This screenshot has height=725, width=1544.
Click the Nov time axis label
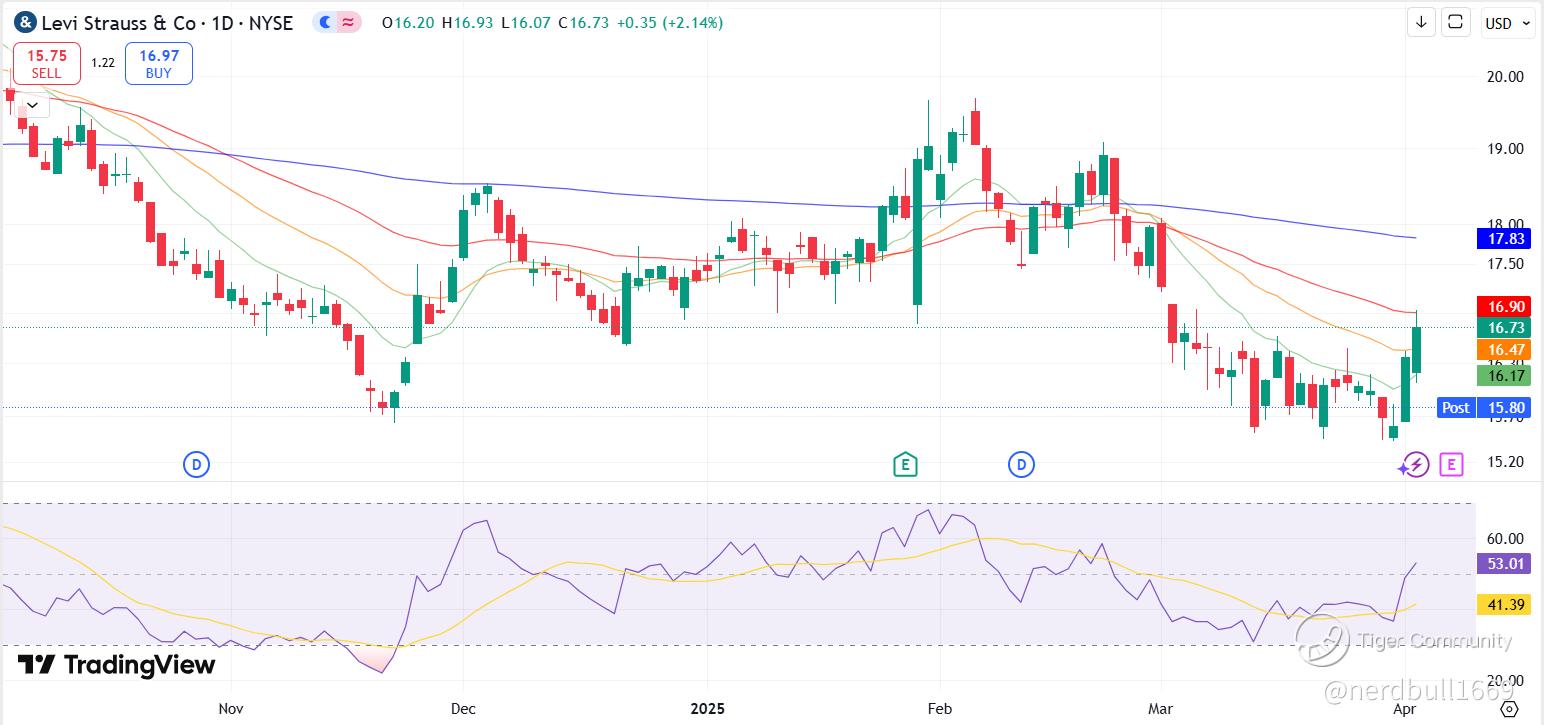(x=231, y=709)
